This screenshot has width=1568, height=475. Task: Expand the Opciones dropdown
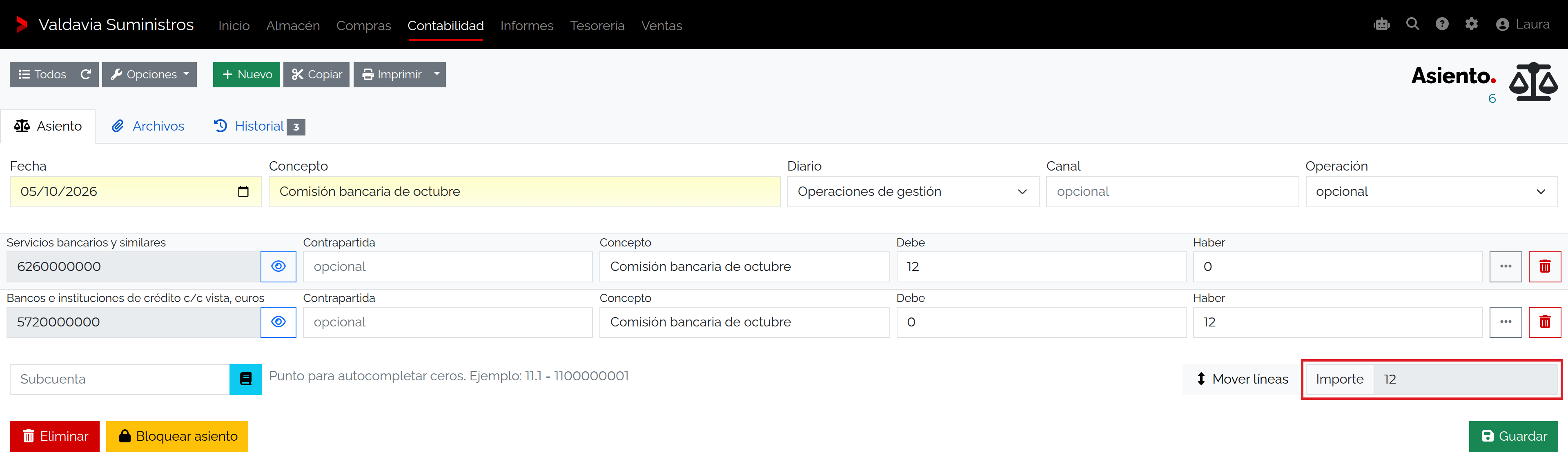[149, 74]
